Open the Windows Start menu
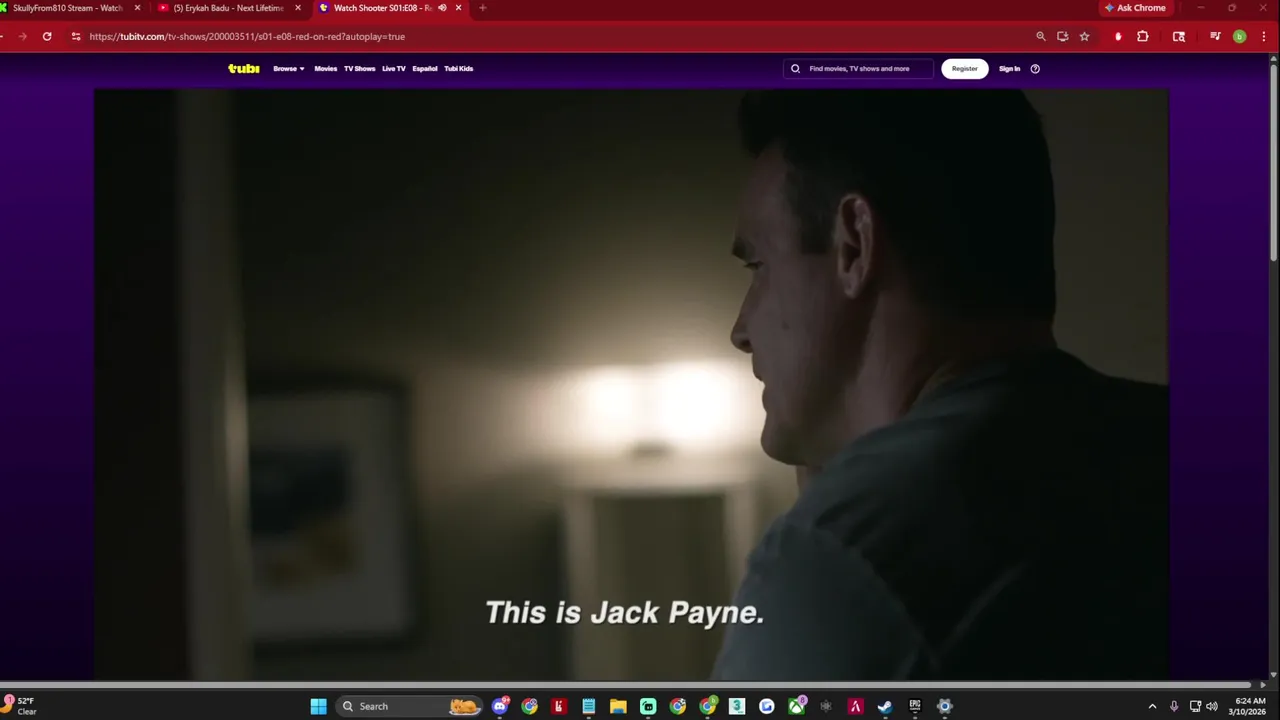 click(x=318, y=706)
